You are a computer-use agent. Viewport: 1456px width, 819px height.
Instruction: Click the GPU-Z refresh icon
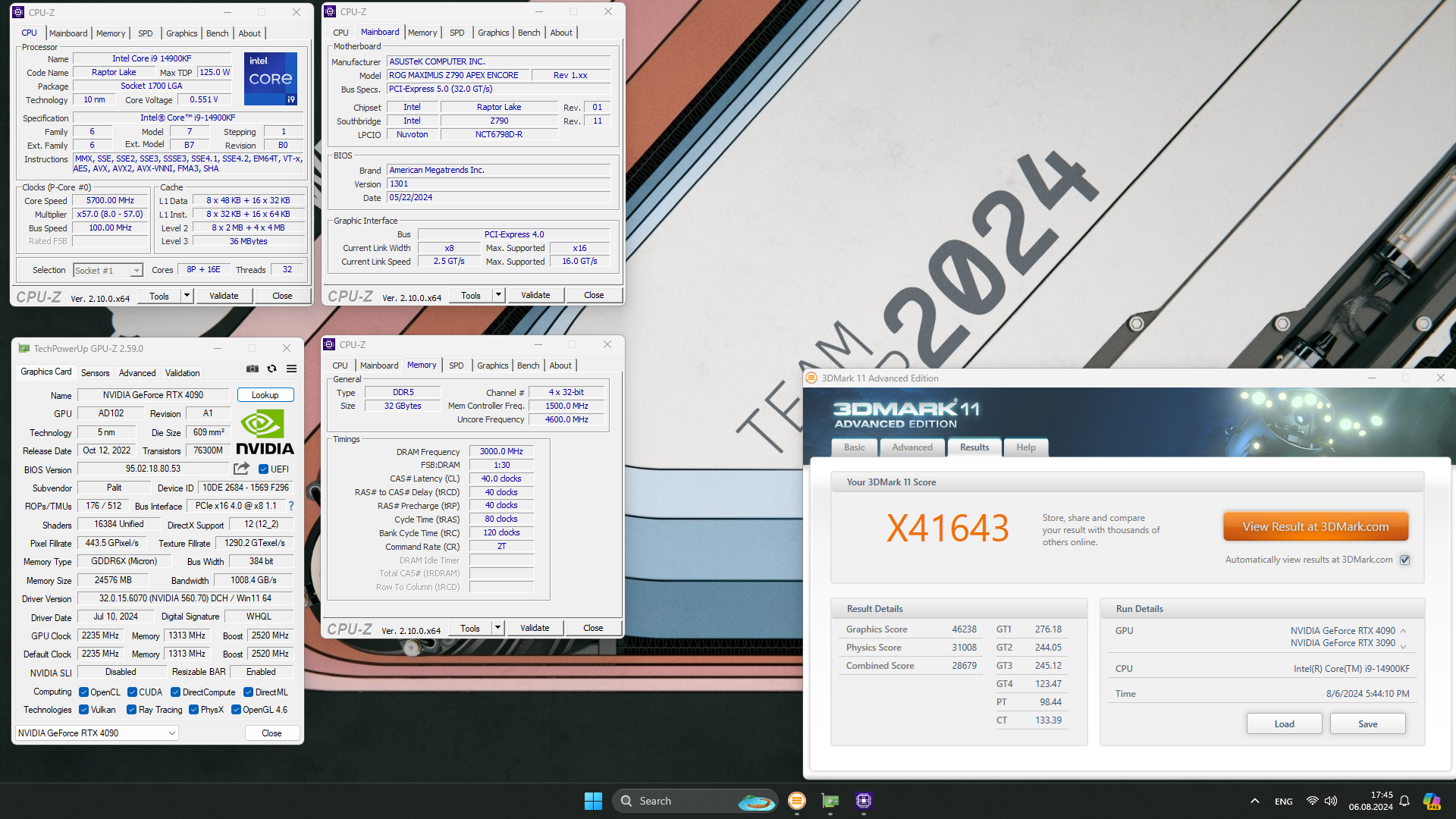tap(271, 369)
